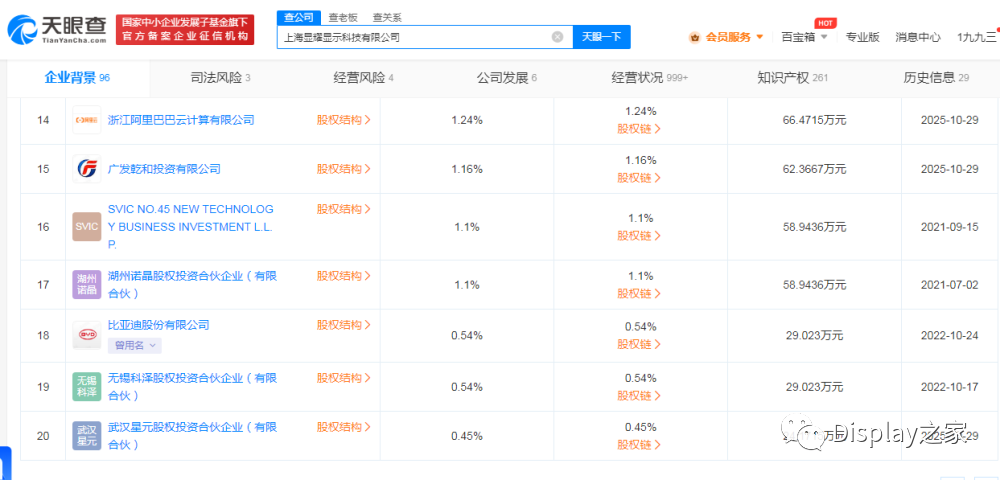The width and height of the screenshot is (1000, 480).
Task: Click the 无锡科泽 logo badge
Action: tap(87, 387)
